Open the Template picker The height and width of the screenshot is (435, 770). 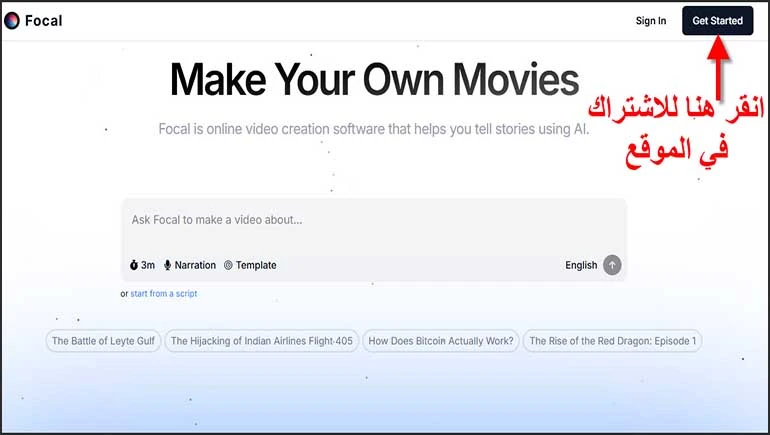pos(250,265)
